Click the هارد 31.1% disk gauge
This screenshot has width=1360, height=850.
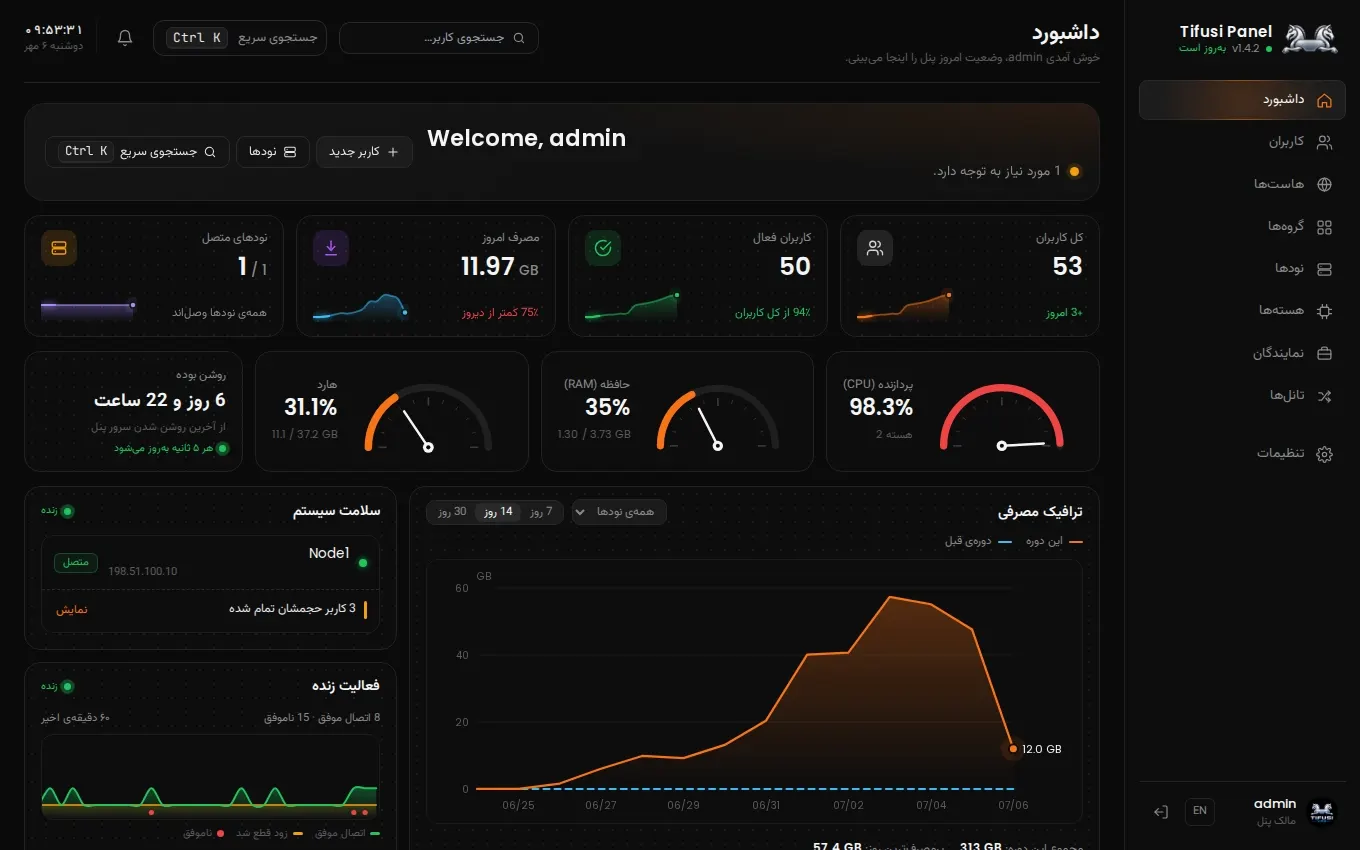(428, 418)
